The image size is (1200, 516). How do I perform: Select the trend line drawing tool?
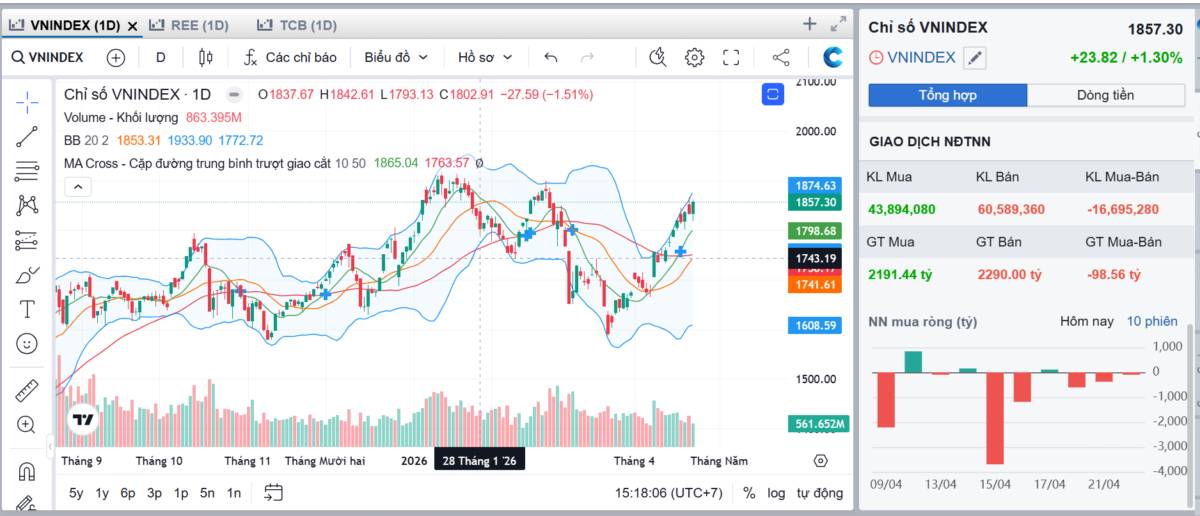tap(27, 137)
